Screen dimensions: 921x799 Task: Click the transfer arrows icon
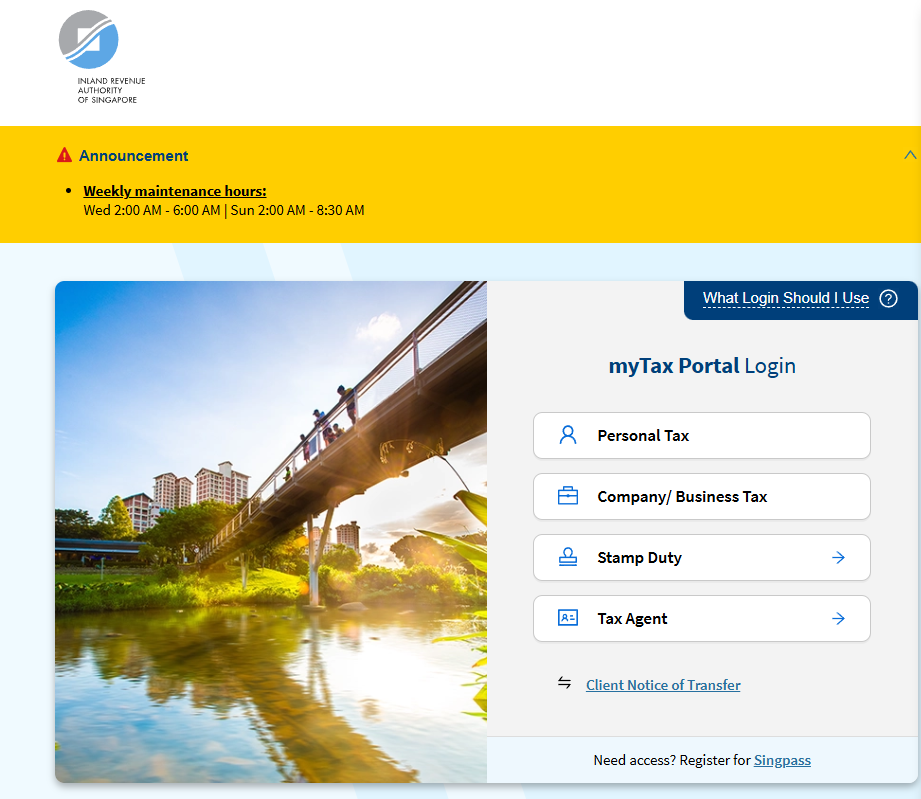click(564, 683)
